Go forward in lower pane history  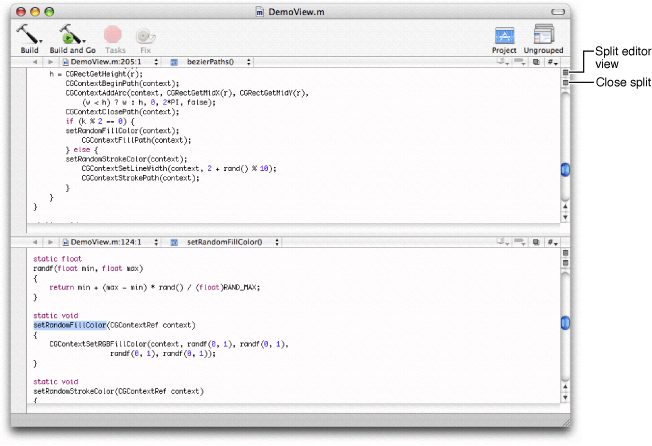click(x=48, y=242)
